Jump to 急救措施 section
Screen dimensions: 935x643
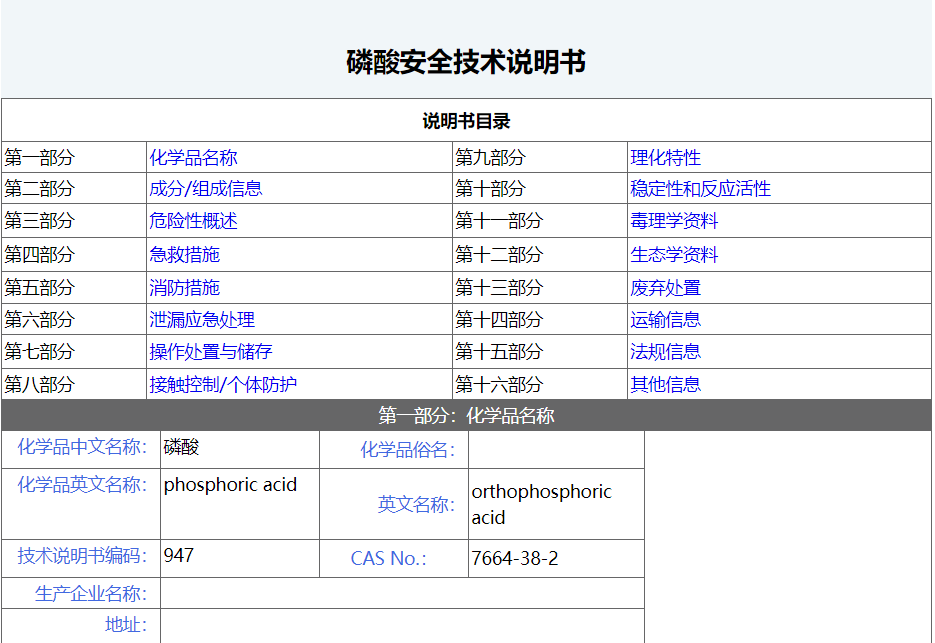pos(184,255)
